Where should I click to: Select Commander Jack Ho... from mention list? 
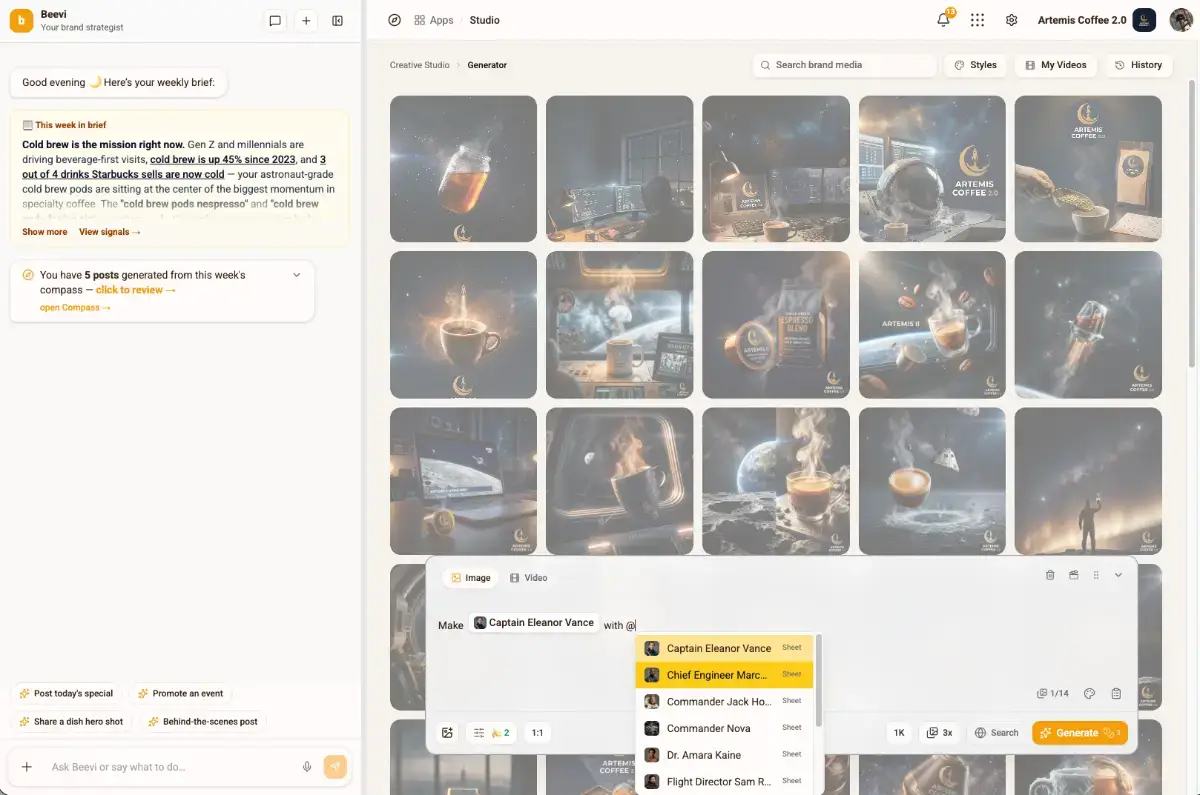click(726, 701)
